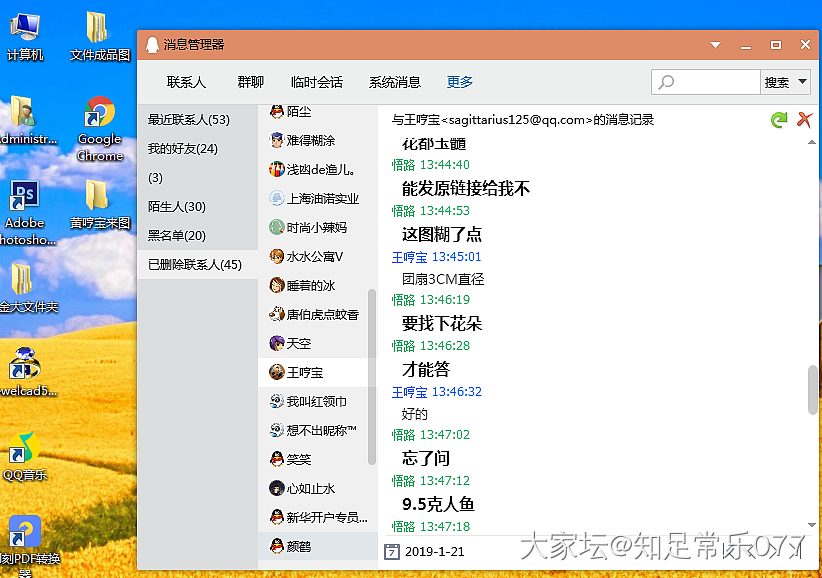
Task: Switch to the 系统消息 tab
Action: coord(395,82)
